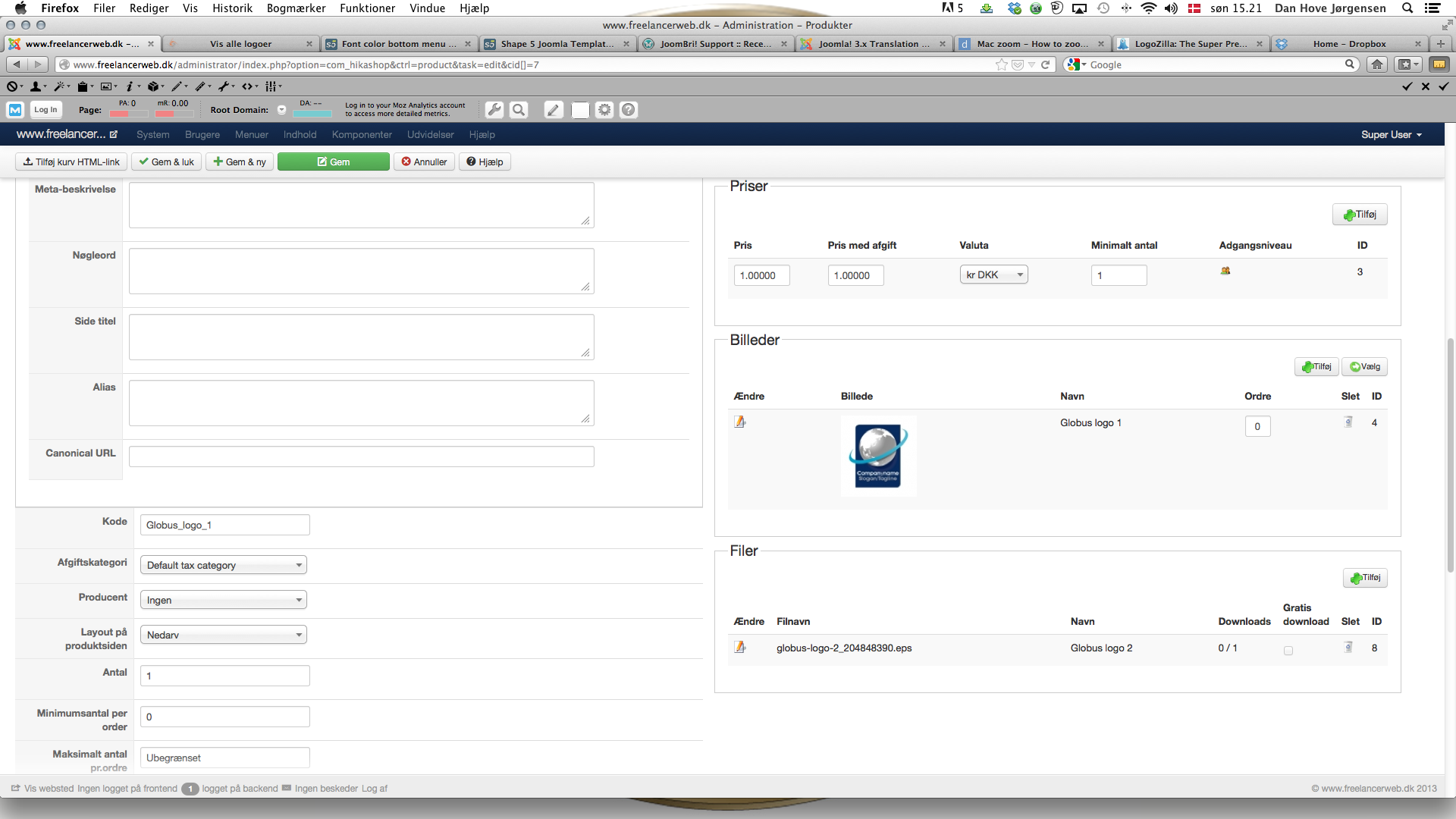Toggle Gratis download checkbox for Globus logo 2

tap(1288, 651)
